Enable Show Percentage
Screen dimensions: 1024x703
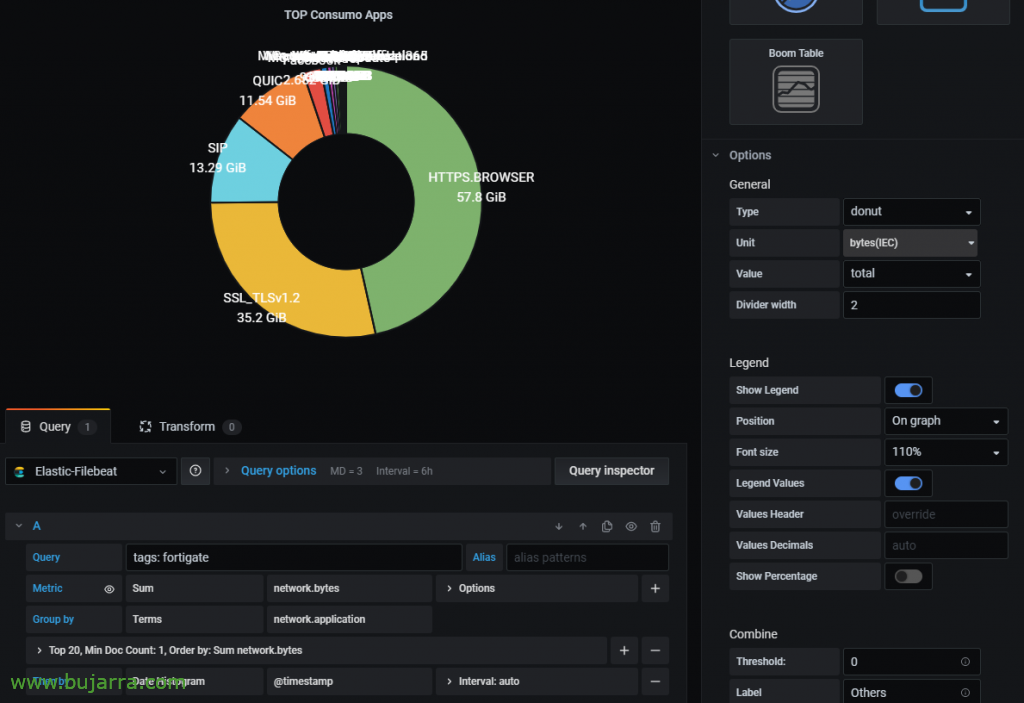908,576
